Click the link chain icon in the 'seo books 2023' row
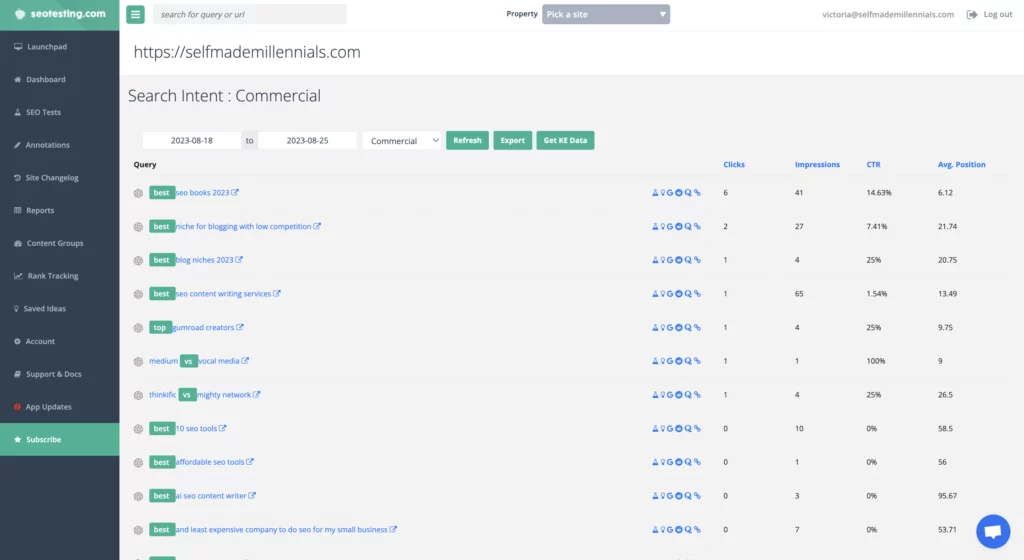The width and height of the screenshot is (1024, 560). coord(697,193)
